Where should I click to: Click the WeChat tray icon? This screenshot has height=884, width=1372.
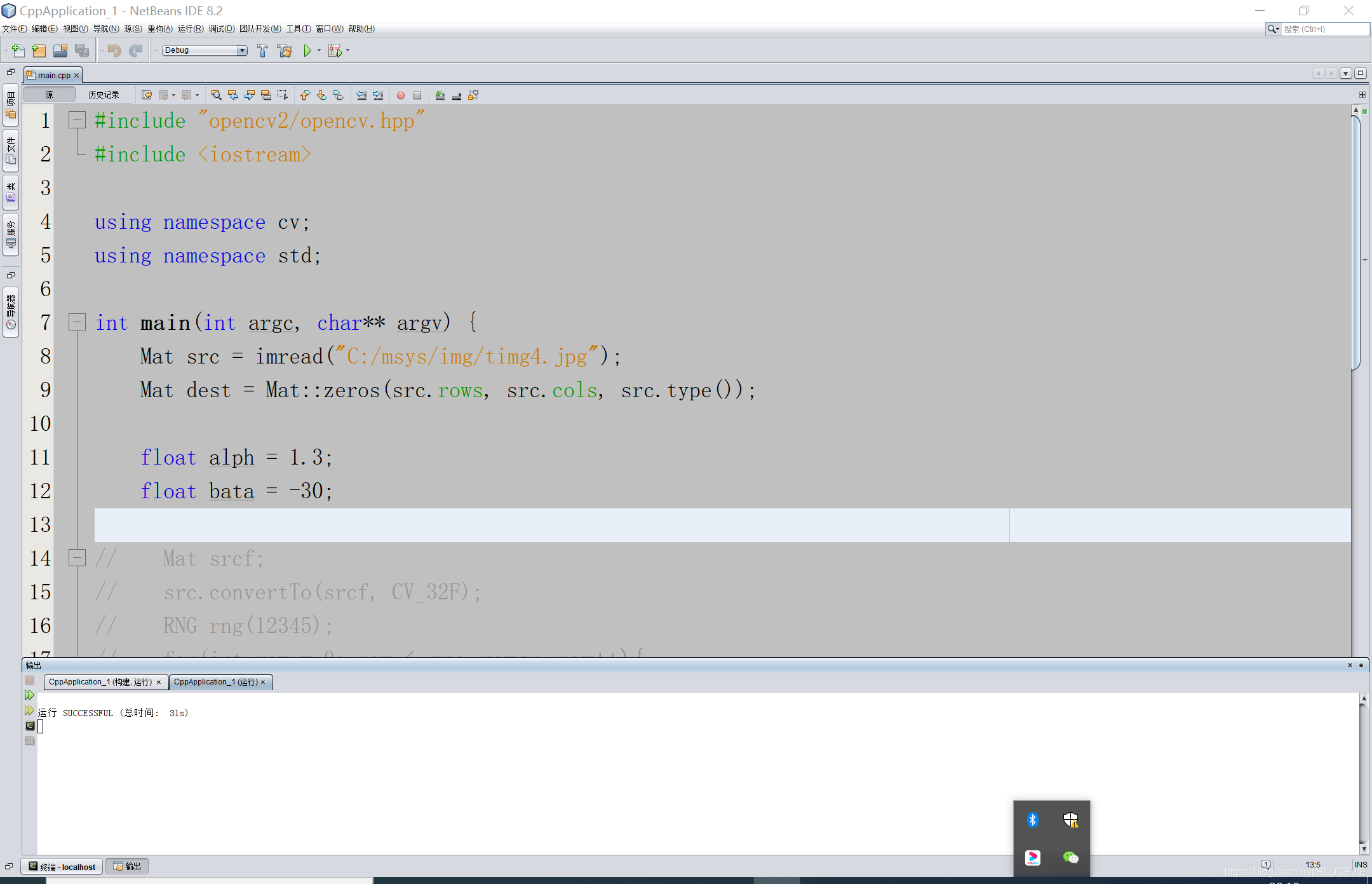1070,858
